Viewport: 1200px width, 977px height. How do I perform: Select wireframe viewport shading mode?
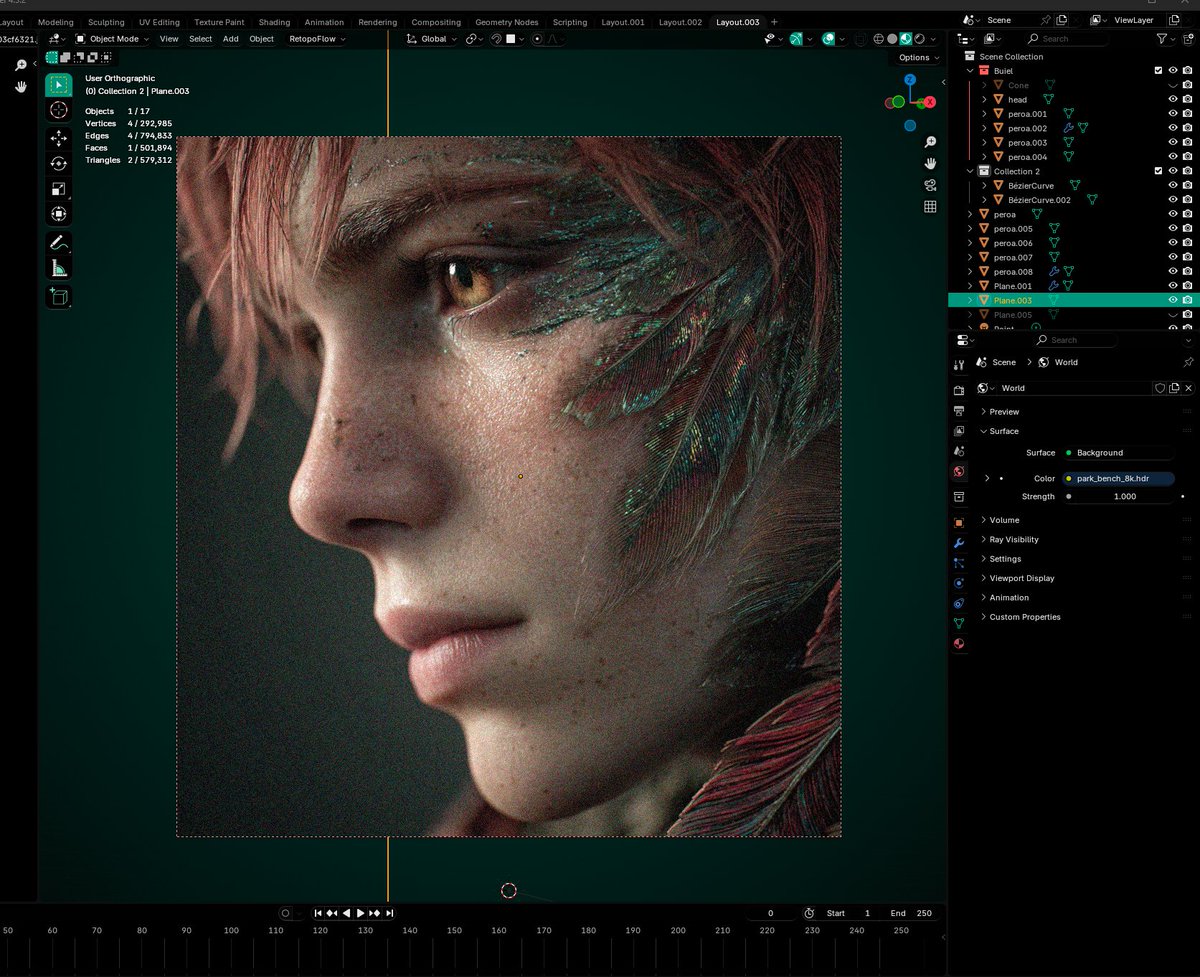(879, 39)
